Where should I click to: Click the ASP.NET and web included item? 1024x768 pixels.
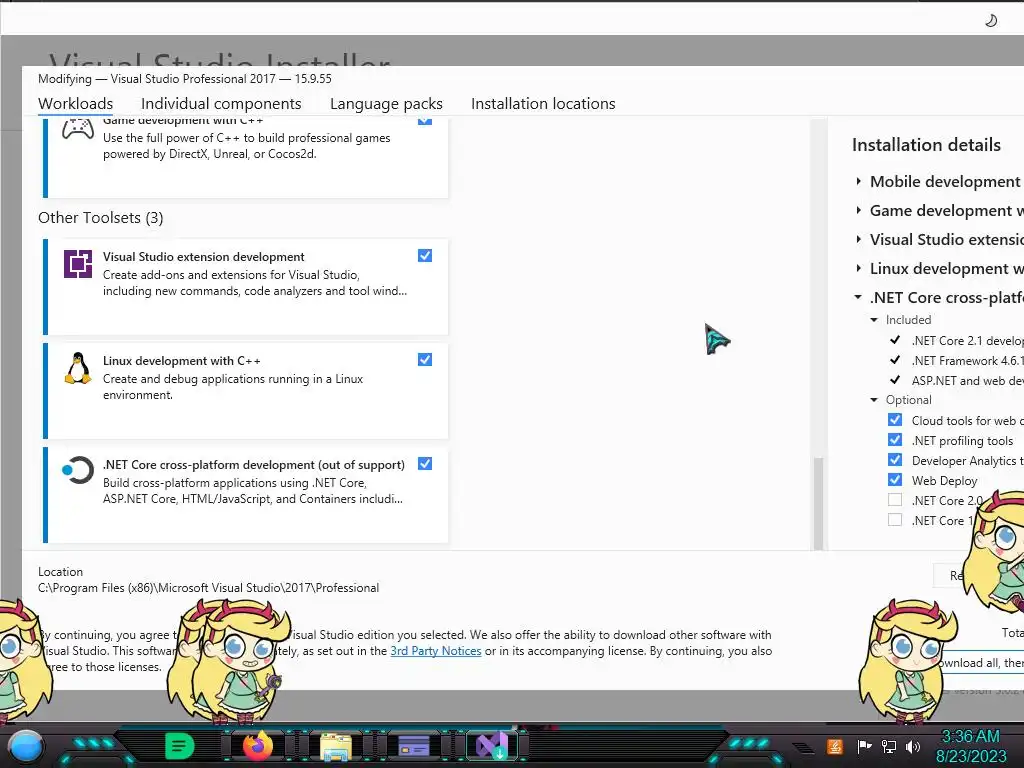point(967,381)
